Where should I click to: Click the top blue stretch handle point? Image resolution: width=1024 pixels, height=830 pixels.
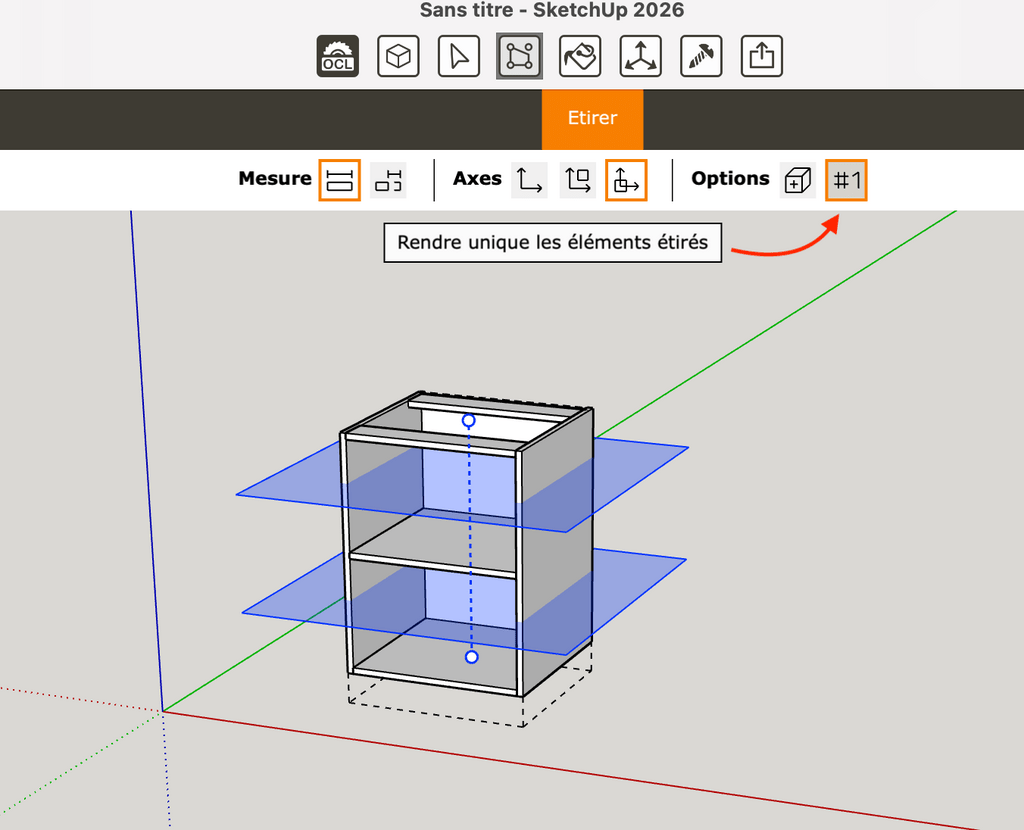coord(468,421)
